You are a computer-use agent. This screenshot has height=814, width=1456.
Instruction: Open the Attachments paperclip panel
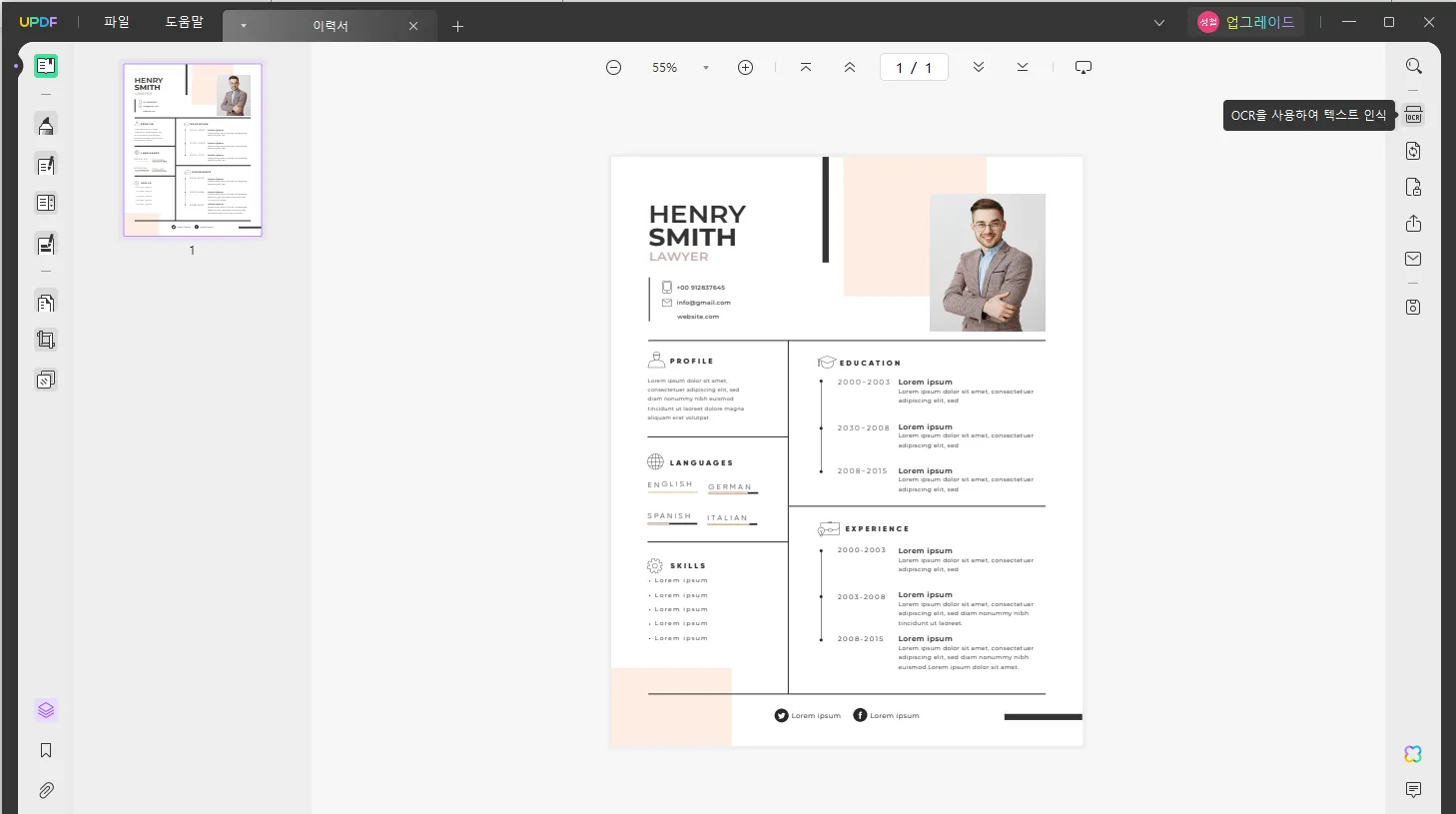46,790
